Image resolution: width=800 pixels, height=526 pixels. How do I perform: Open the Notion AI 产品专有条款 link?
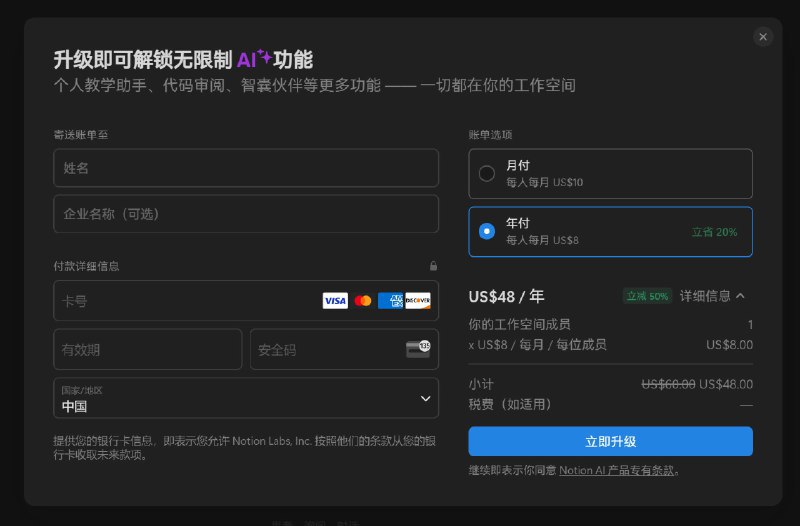tap(616, 470)
